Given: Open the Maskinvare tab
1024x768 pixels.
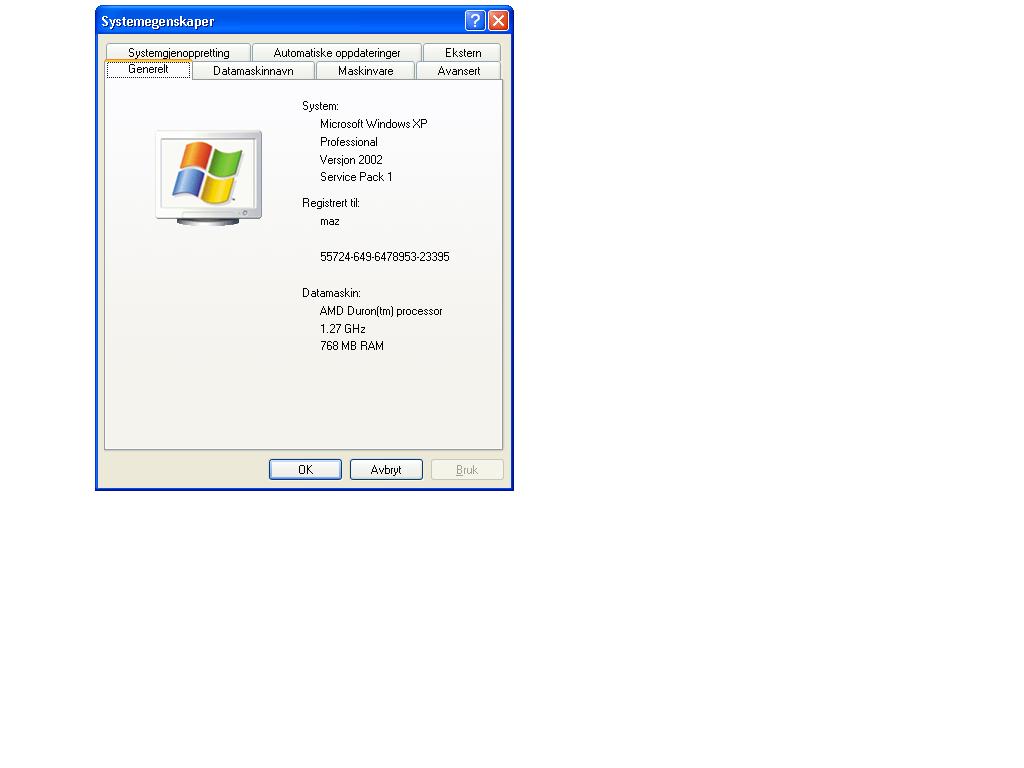Looking at the screenshot, I should [x=365, y=71].
